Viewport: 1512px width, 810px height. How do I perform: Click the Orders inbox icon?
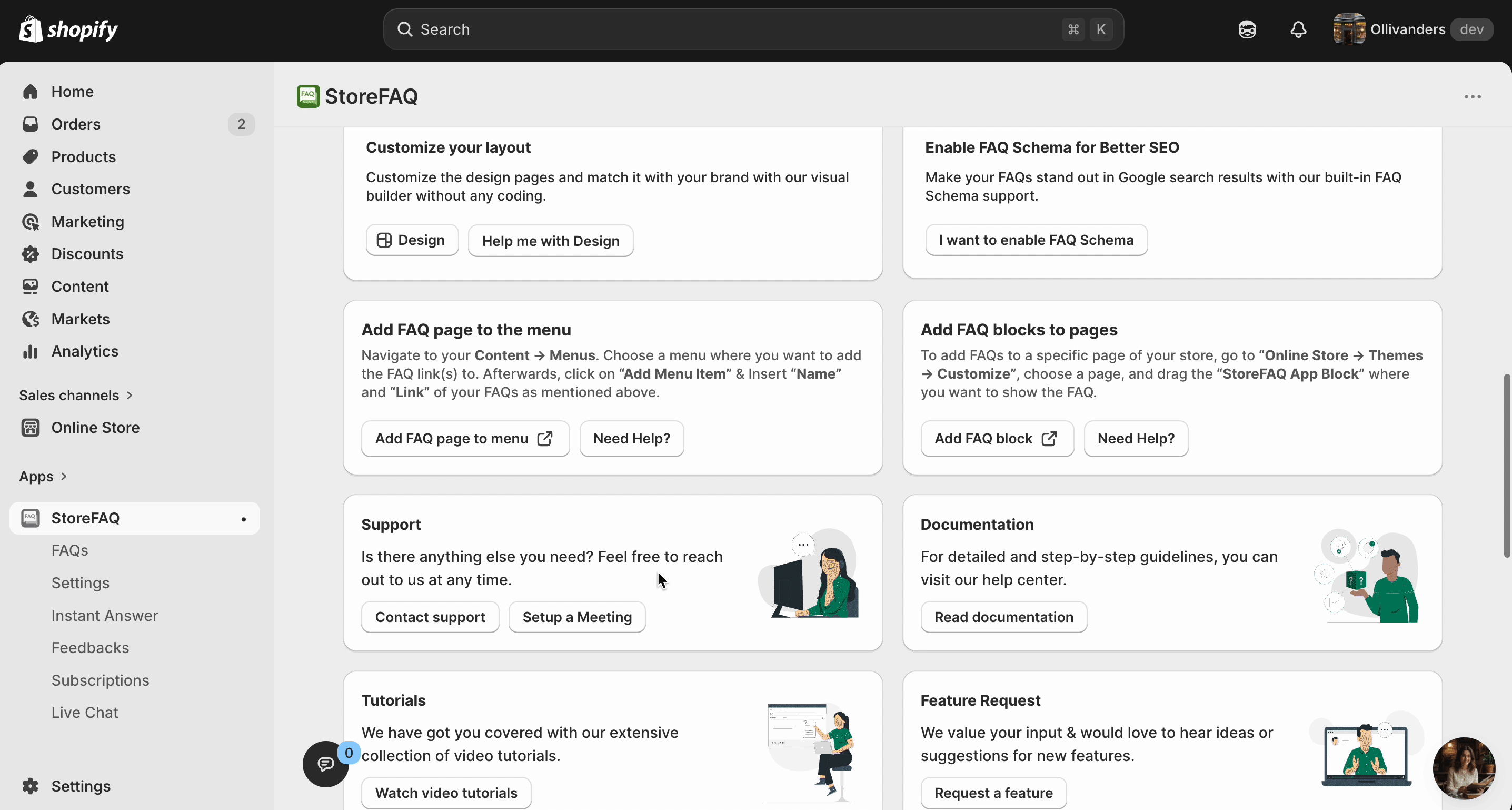point(30,124)
